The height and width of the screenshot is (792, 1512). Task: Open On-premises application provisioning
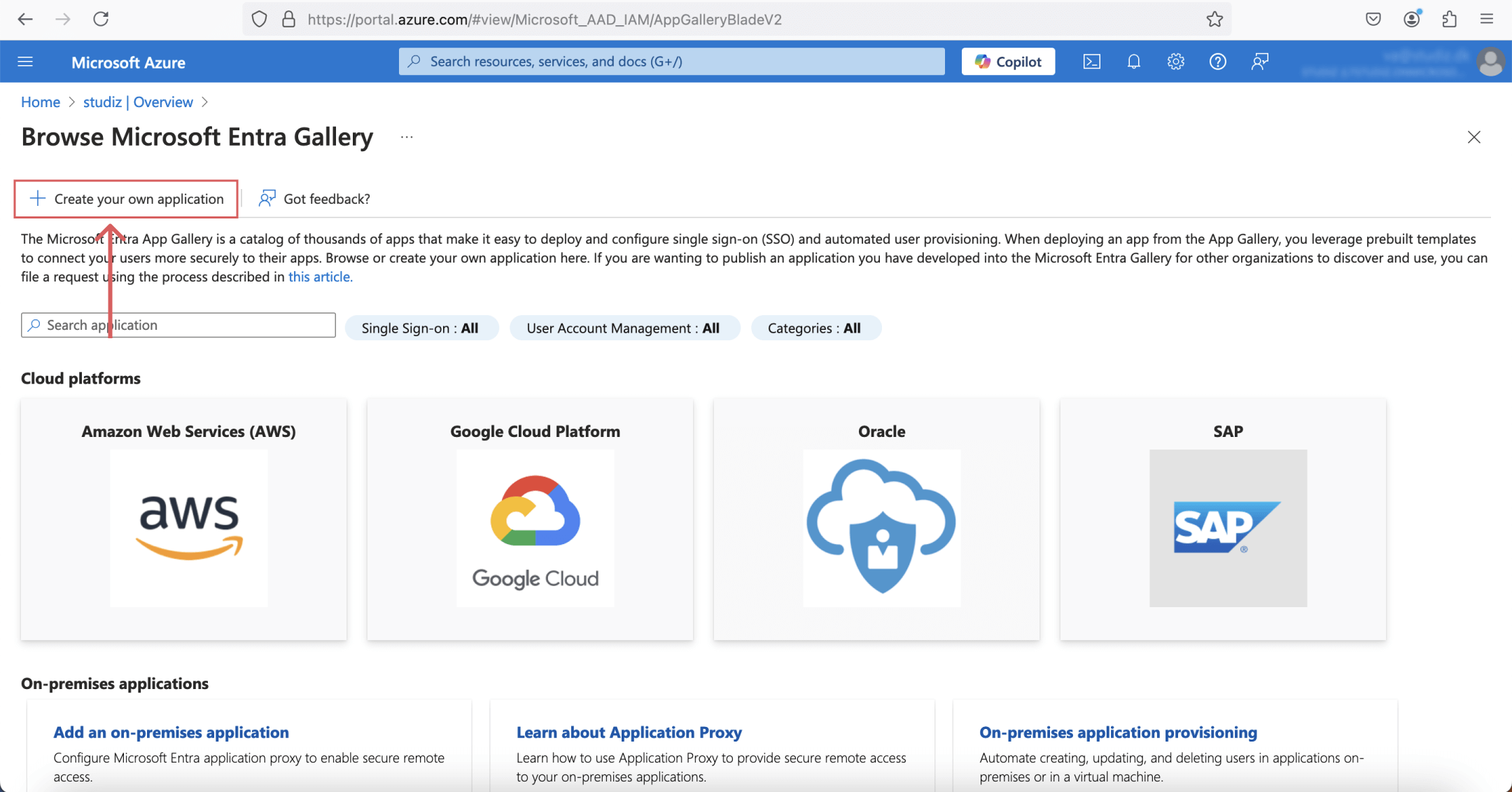(x=1119, y=732)
